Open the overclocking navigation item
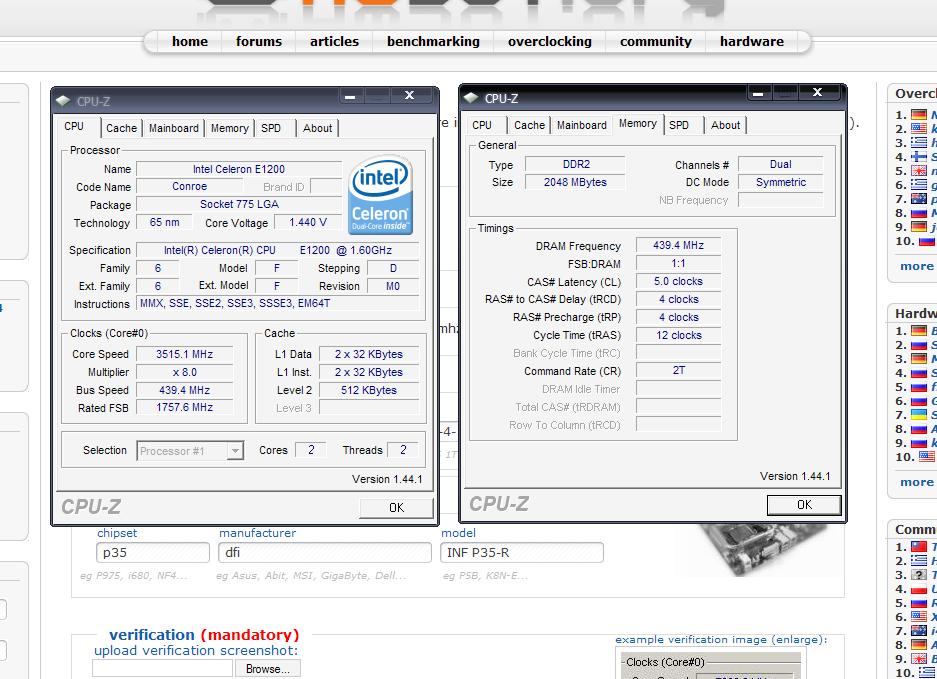 (x=549, y=41)
